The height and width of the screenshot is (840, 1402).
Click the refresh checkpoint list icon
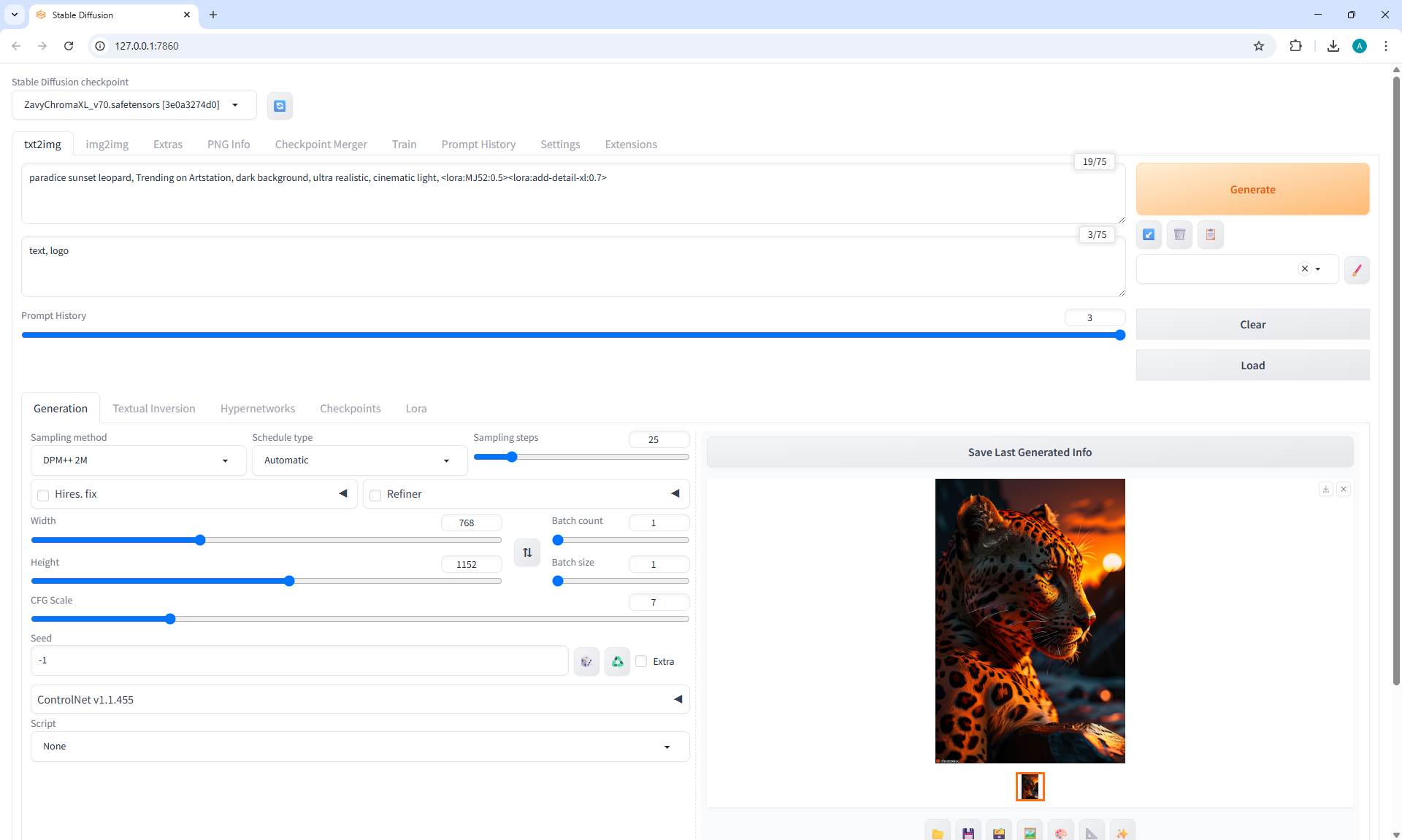280,106
